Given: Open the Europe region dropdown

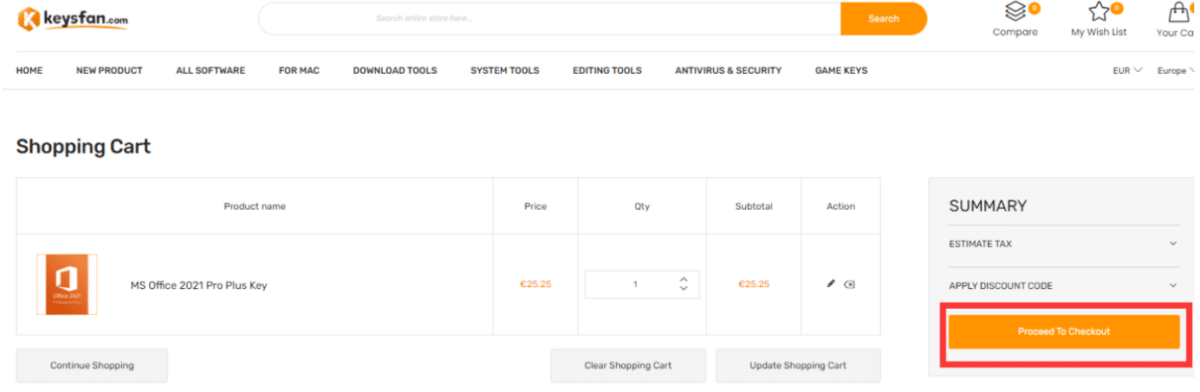Looking at the screenshot, I should (x=1175, y=71).
